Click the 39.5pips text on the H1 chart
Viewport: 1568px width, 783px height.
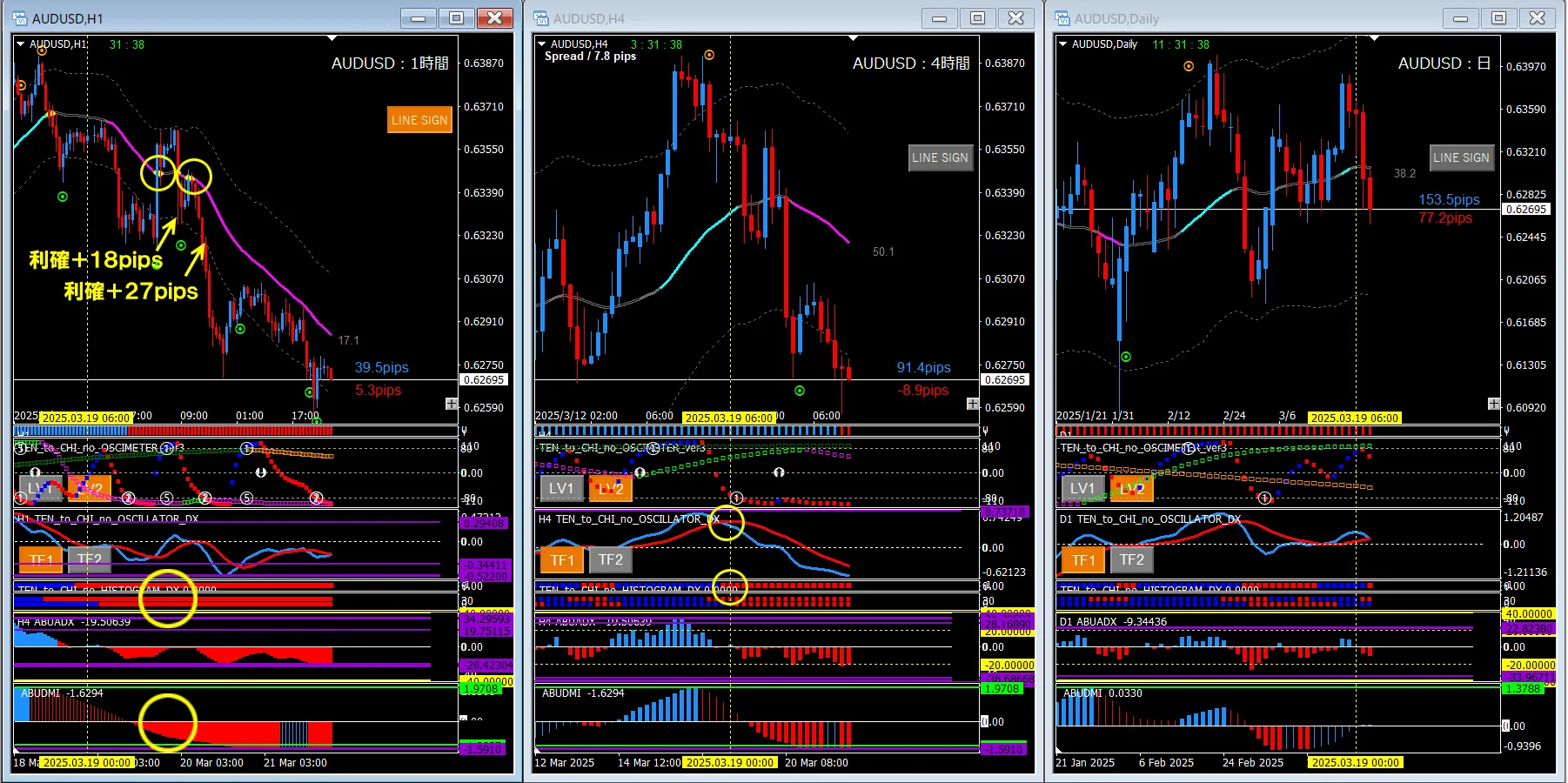click(381, 367)
